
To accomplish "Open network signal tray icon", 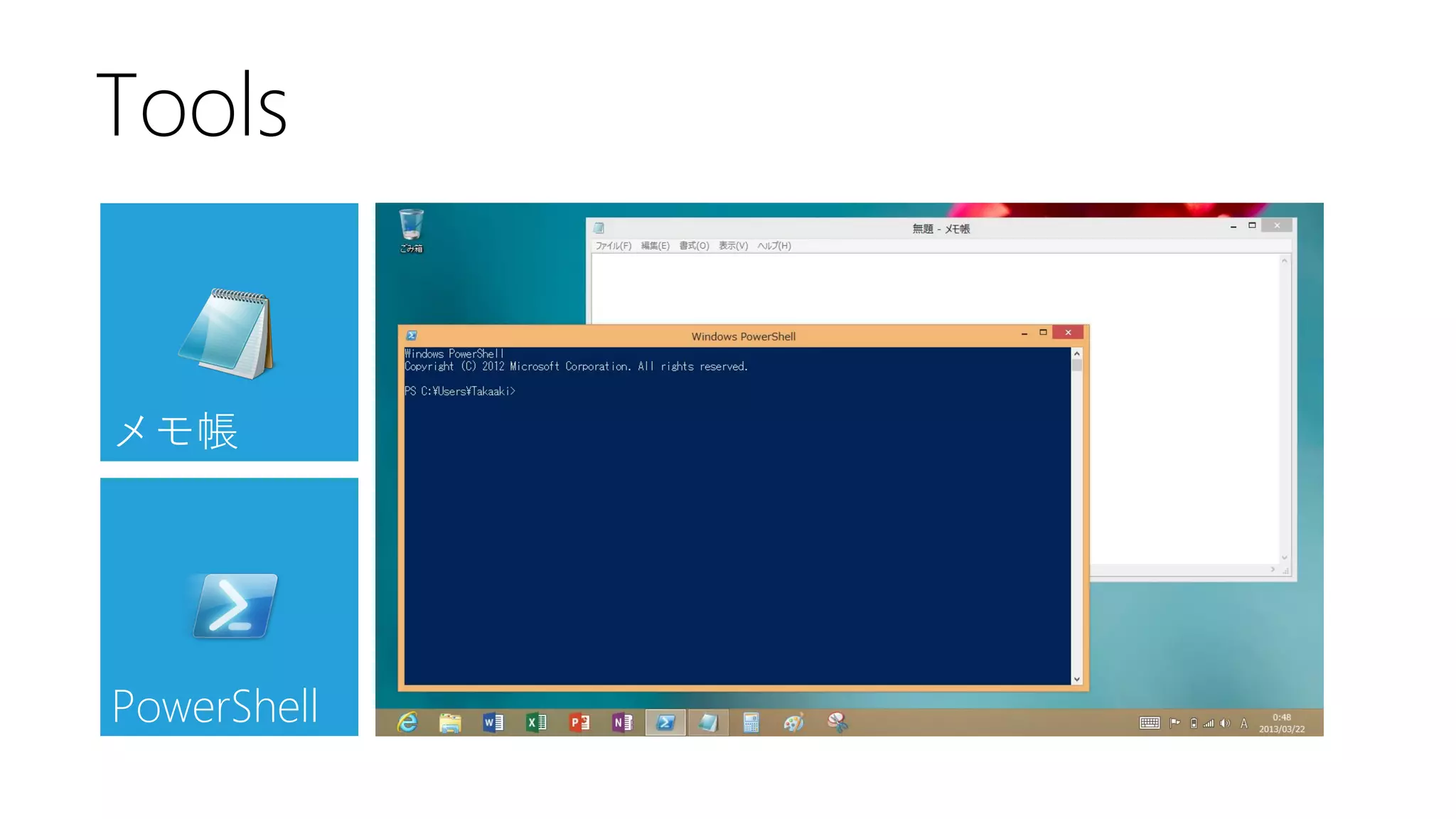I will (x=1209, y=724).
